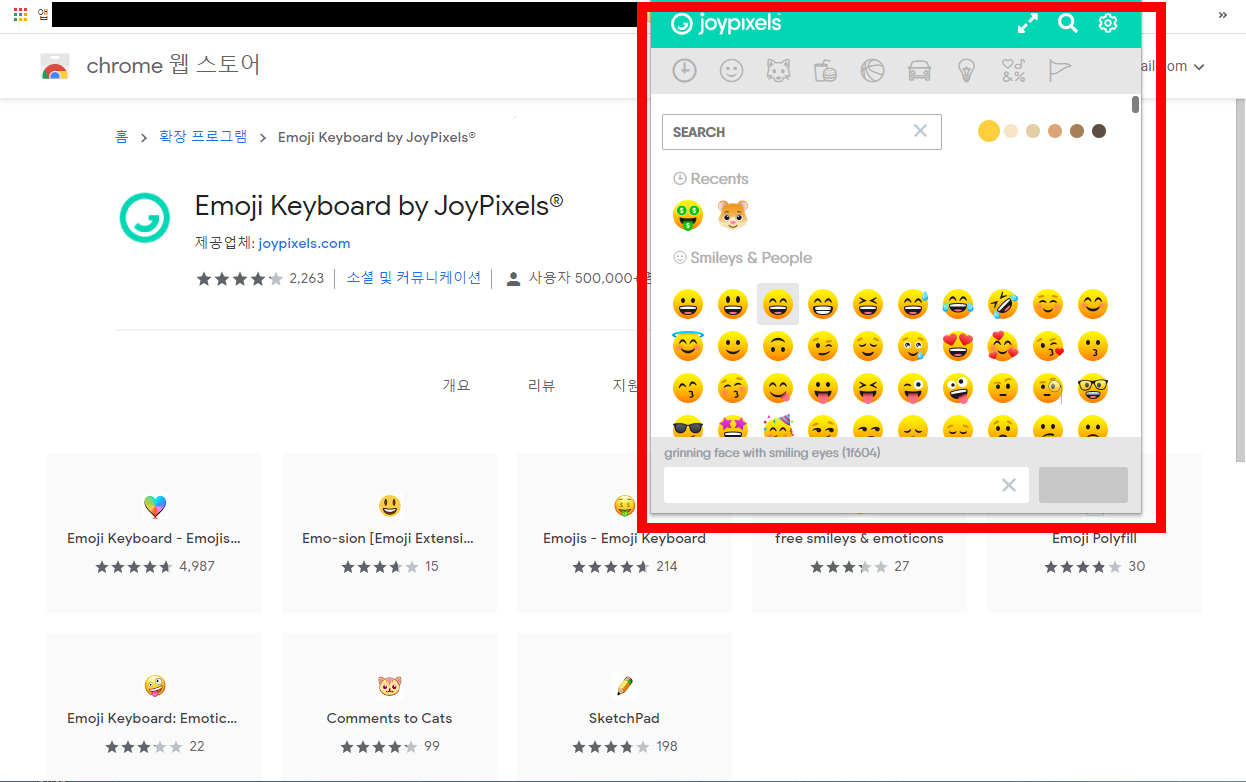Choose the default yellow skin tone
Screen dimensions: 1246x782
[989, 131]
